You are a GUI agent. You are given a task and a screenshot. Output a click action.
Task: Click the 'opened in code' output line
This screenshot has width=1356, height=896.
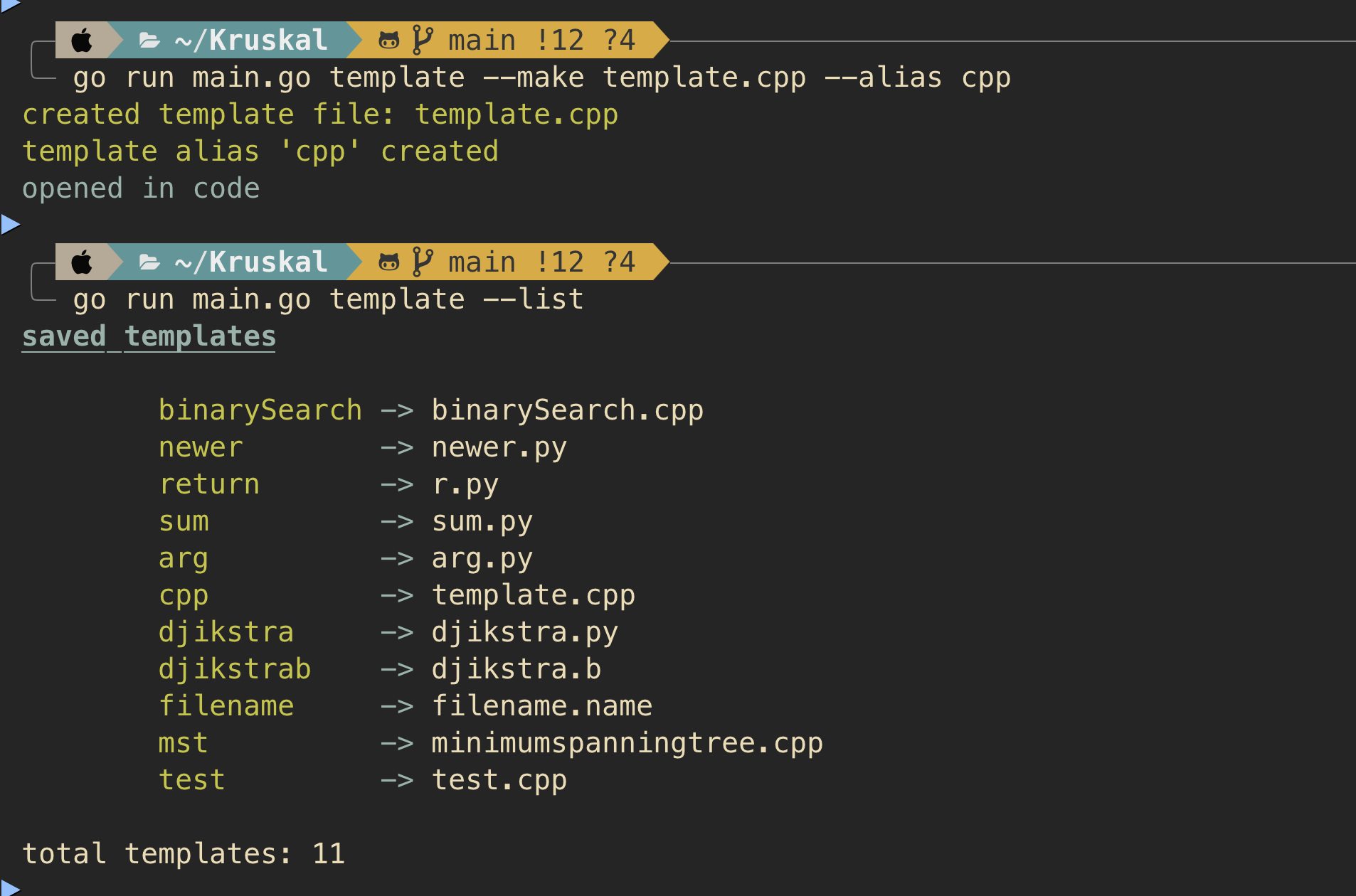tap(141, 188)
